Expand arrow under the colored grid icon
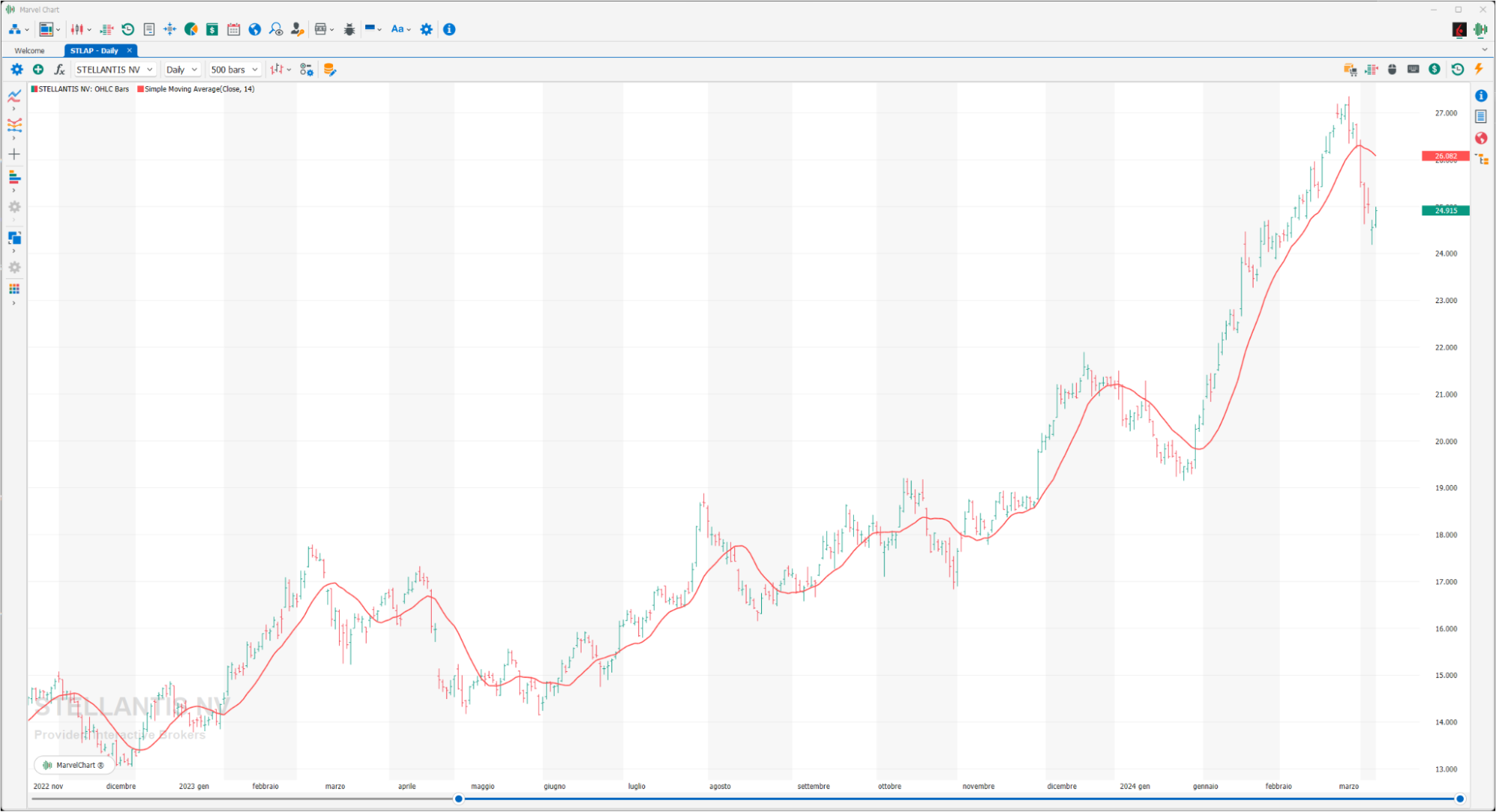The height and width of the screenshot is (812, 1496). coord(13,303)
